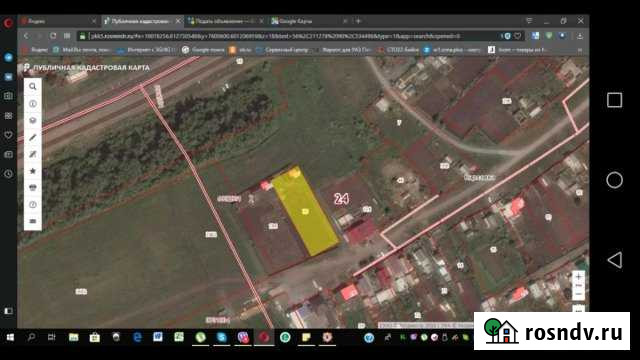Image resolution: width=640 pixels, height=360 pixels.
Task: Open the downloads icon in browser toolbar
Action: tap(580, 36)
